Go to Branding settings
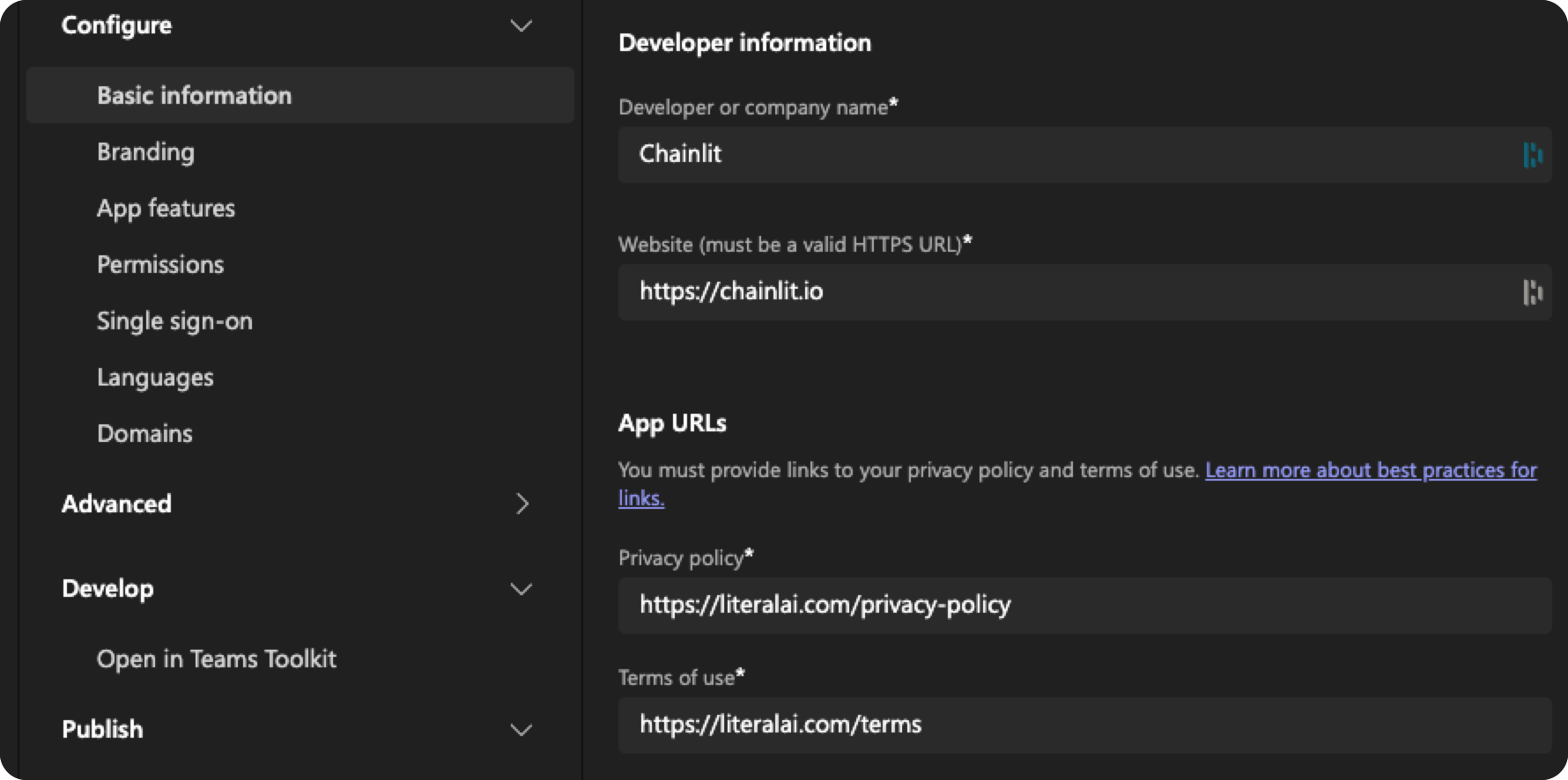Image resolution: width=1568 pixels, height=780 pixels. [x=145, y=151]
